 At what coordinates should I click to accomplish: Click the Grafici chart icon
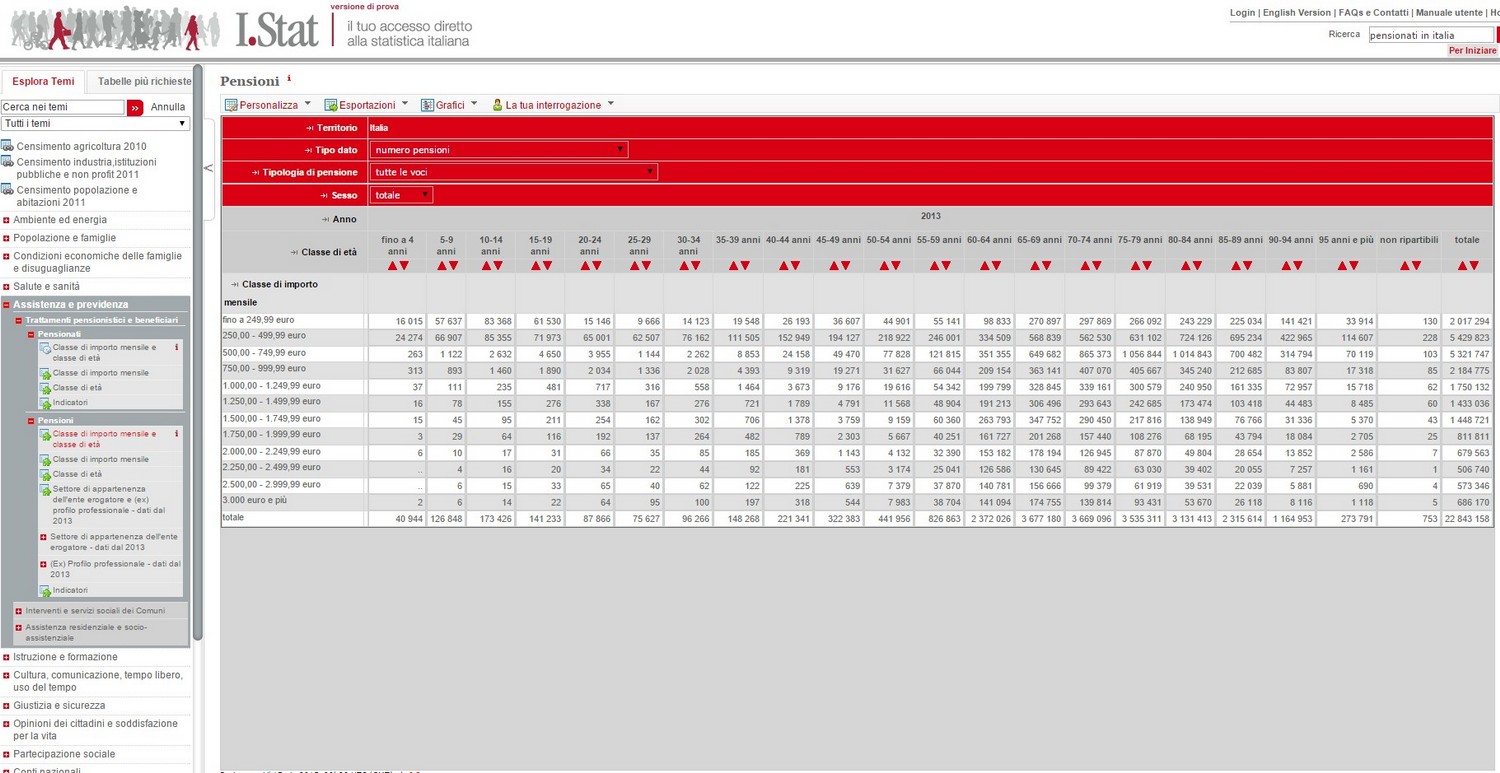427,105
